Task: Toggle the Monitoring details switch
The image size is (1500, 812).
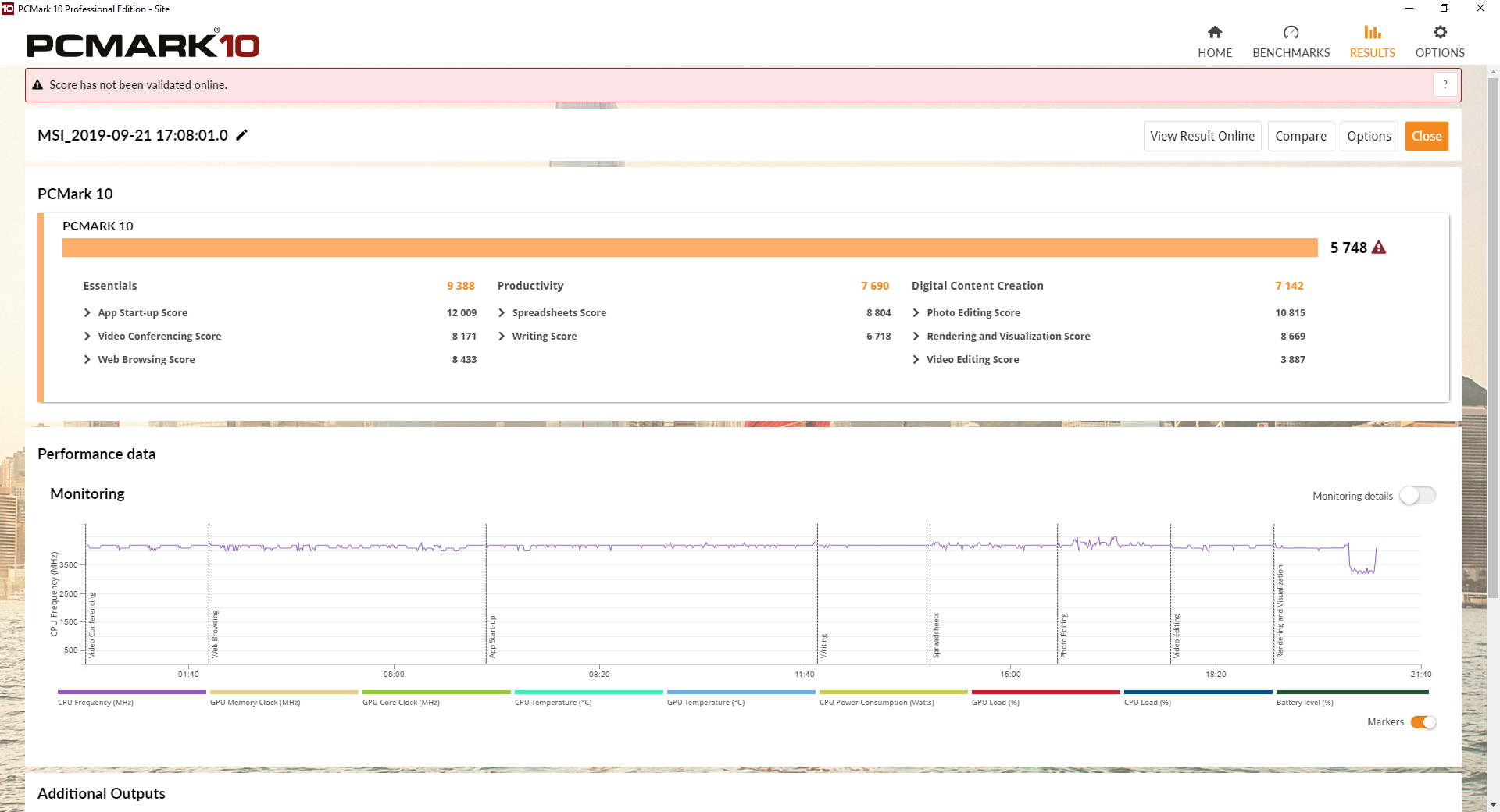Action: pyautogui.click(x=1417, y=496)
